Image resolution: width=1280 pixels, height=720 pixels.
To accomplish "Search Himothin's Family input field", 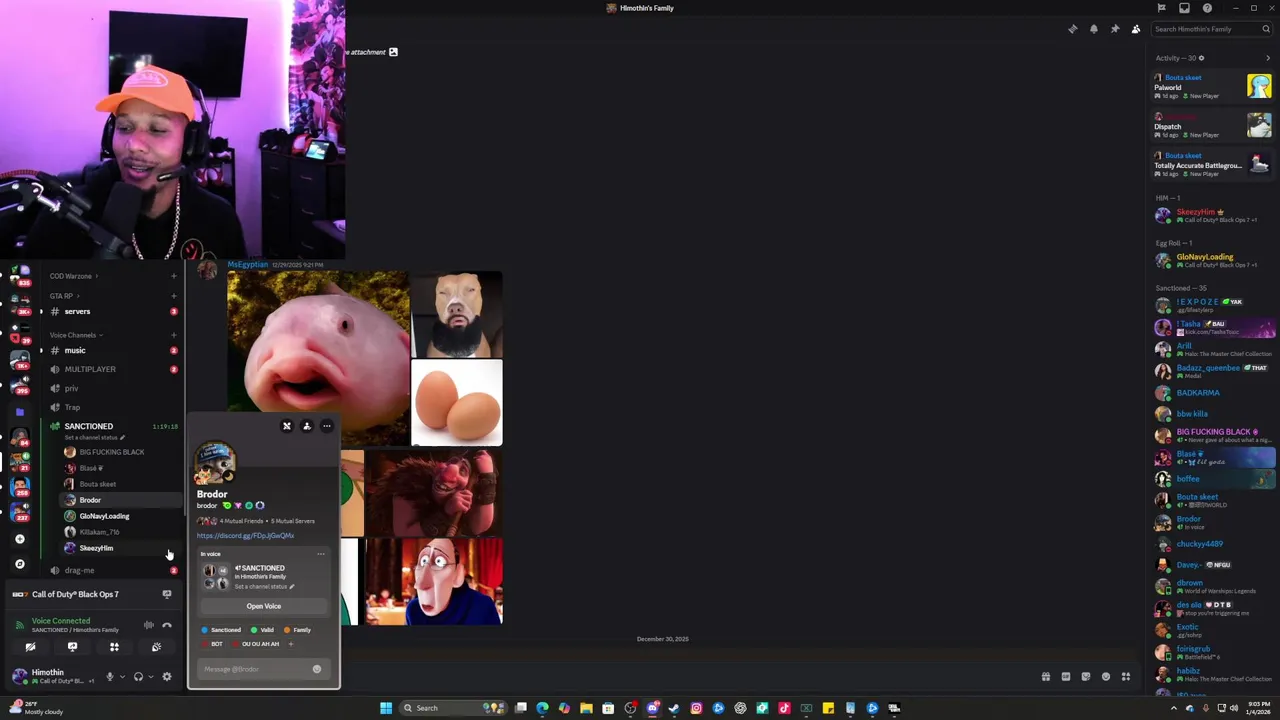I will click(1211, 29).
